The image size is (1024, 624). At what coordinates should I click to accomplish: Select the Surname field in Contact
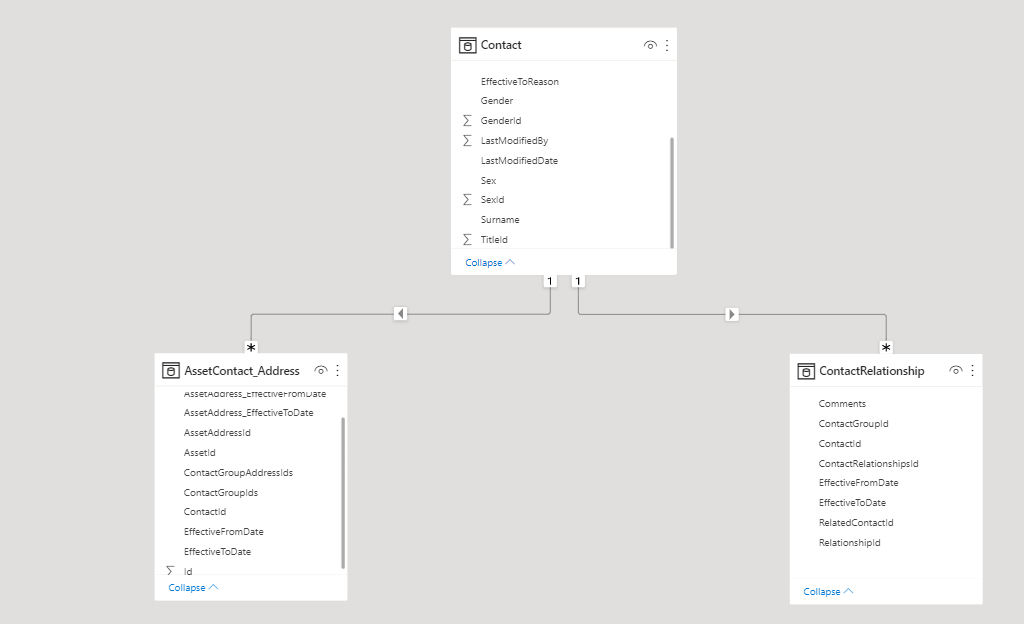(x=500, y=220)
